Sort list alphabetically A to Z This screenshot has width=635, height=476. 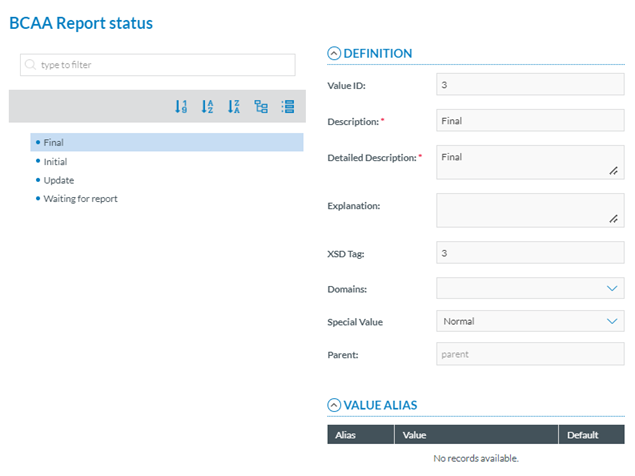(x=207, y=107)
